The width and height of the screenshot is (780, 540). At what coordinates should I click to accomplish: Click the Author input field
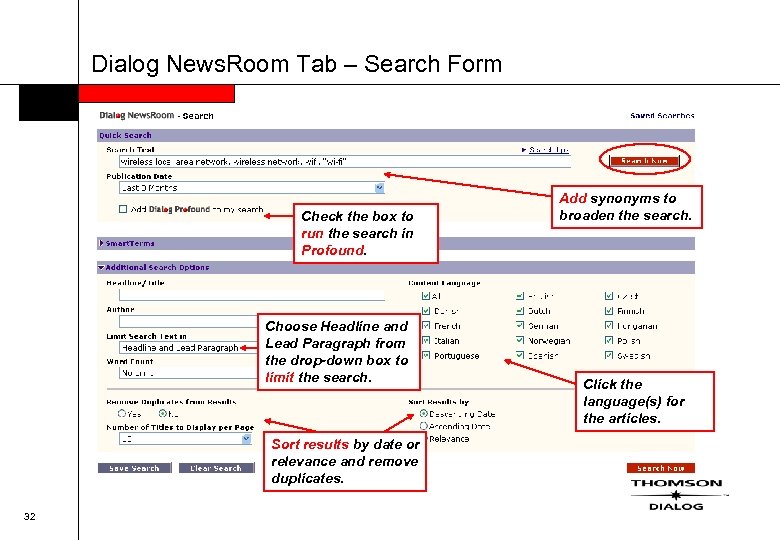(188, 321)
